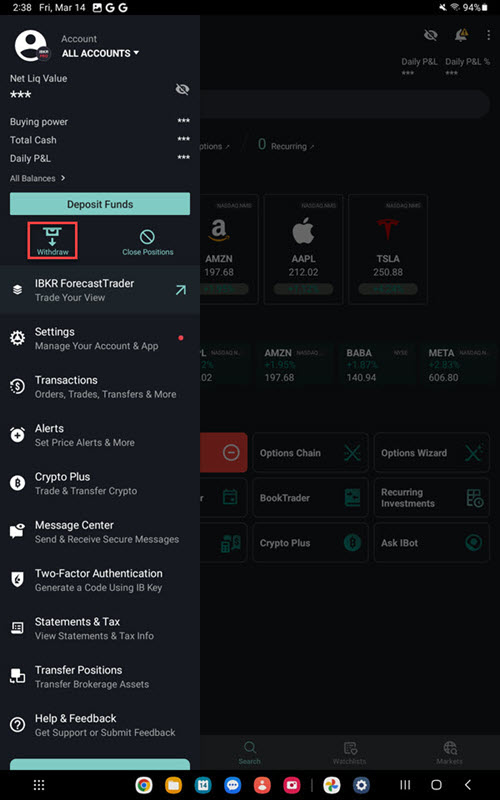The height and width of the screenshot is (800, 500).
Task: Open the Recurring count link
Action: [286, 145]
